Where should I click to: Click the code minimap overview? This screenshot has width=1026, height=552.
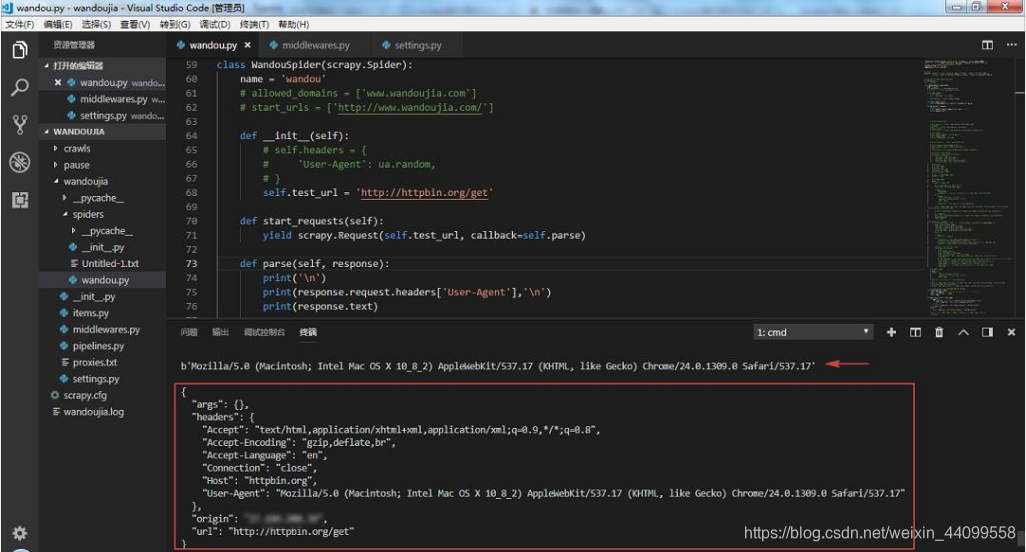967,186
